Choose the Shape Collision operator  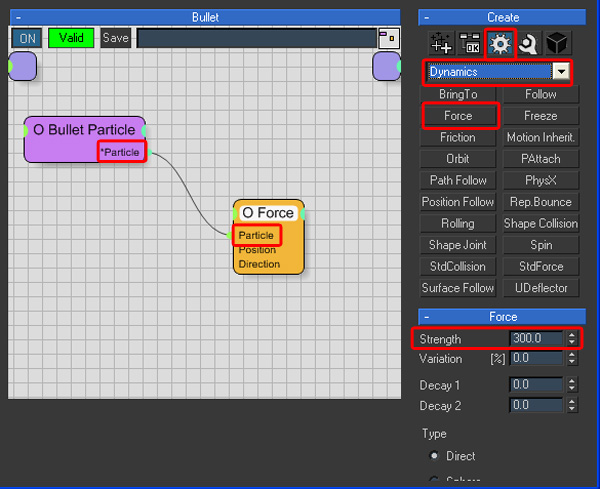tap(541, 223)
